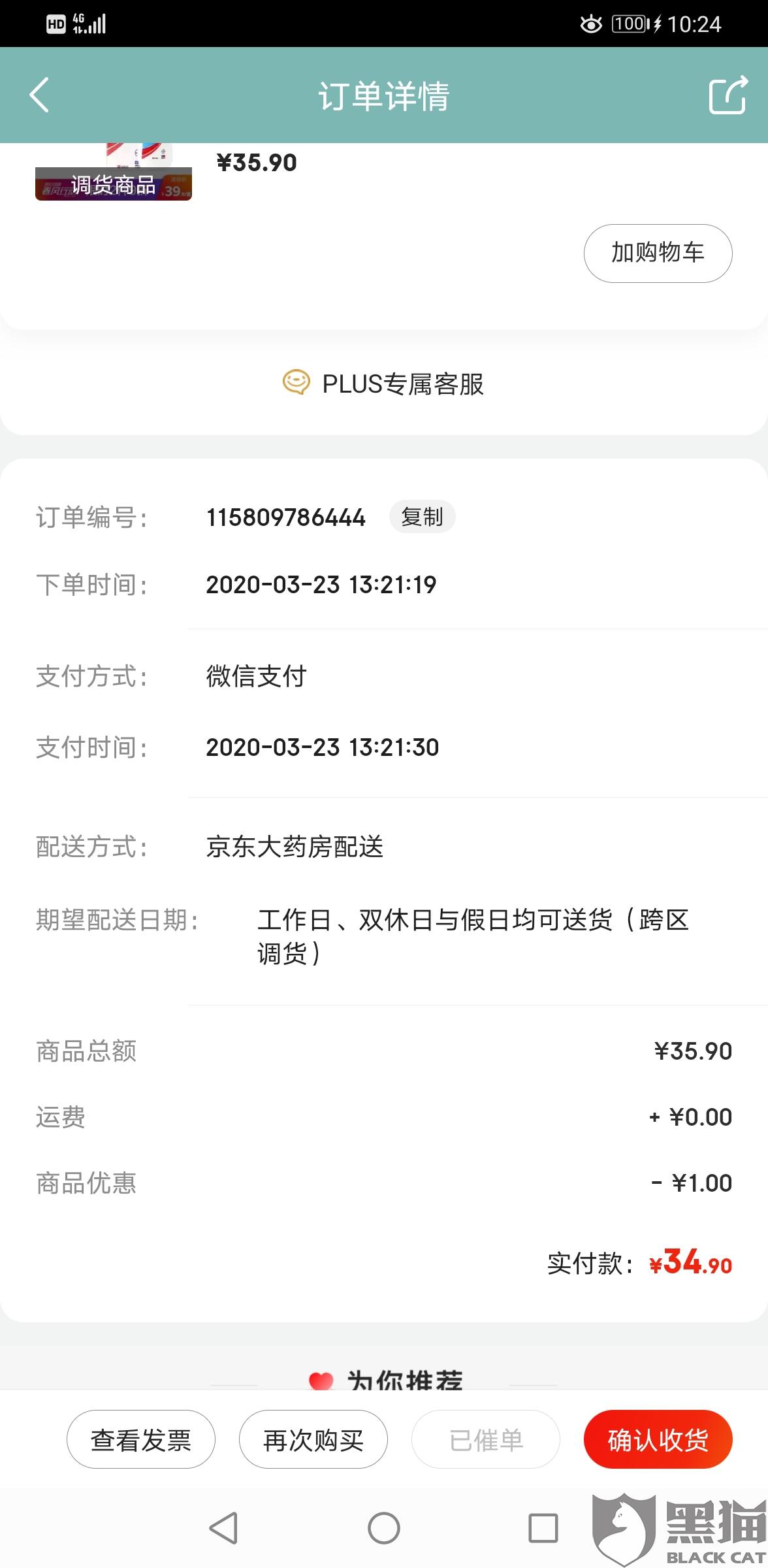Screen dimensions: 768x1568
Task: Tap the 实付款 amount ¥34.90
Action: 691,1263
